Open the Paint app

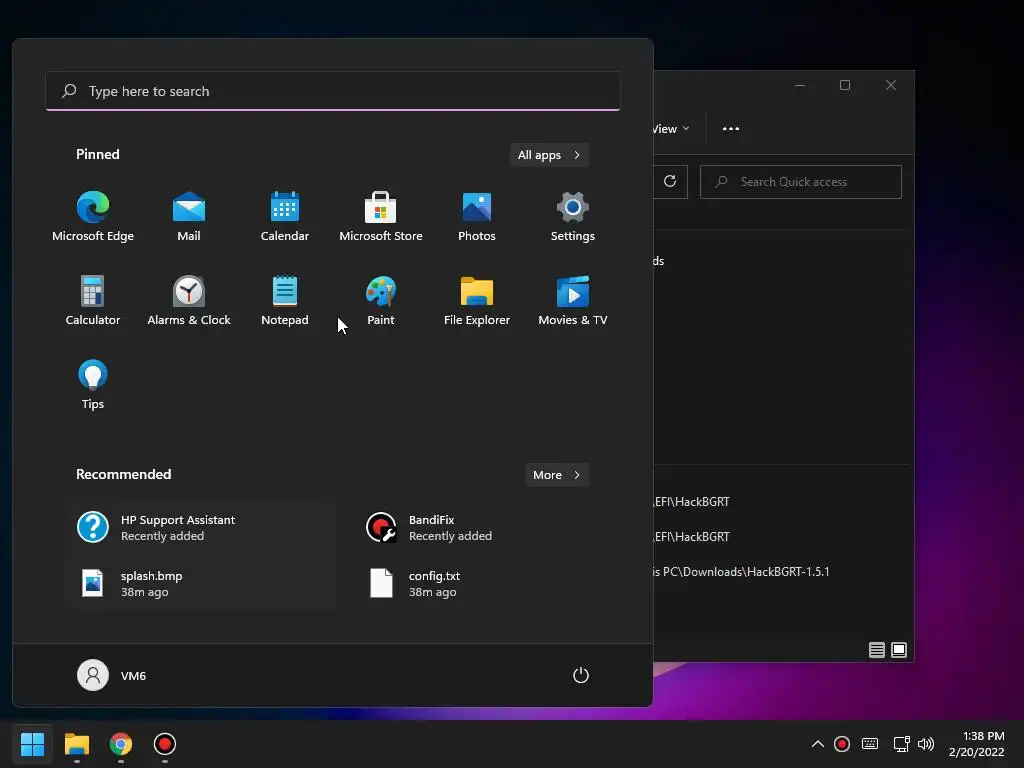click(x=381, y=301)
